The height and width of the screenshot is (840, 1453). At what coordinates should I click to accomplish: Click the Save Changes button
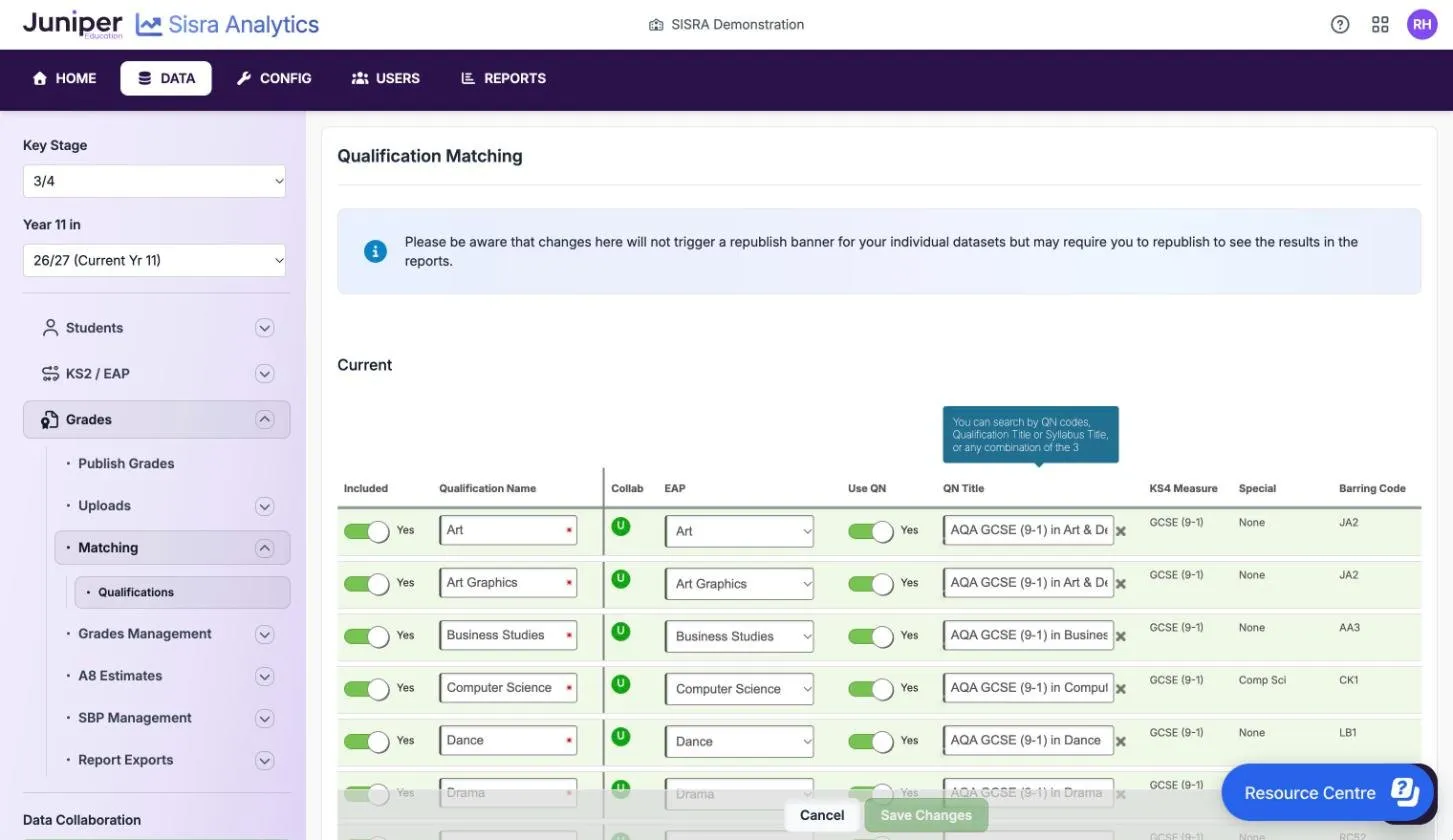coord(926,815)
